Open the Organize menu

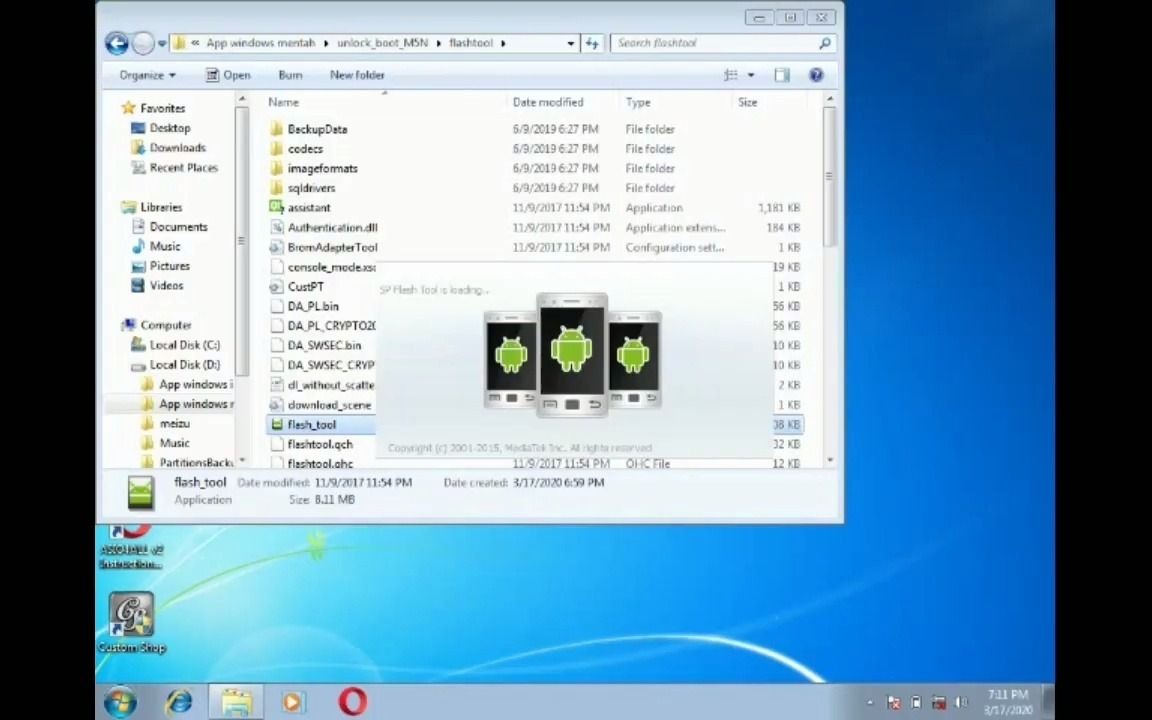click(148, 75)
